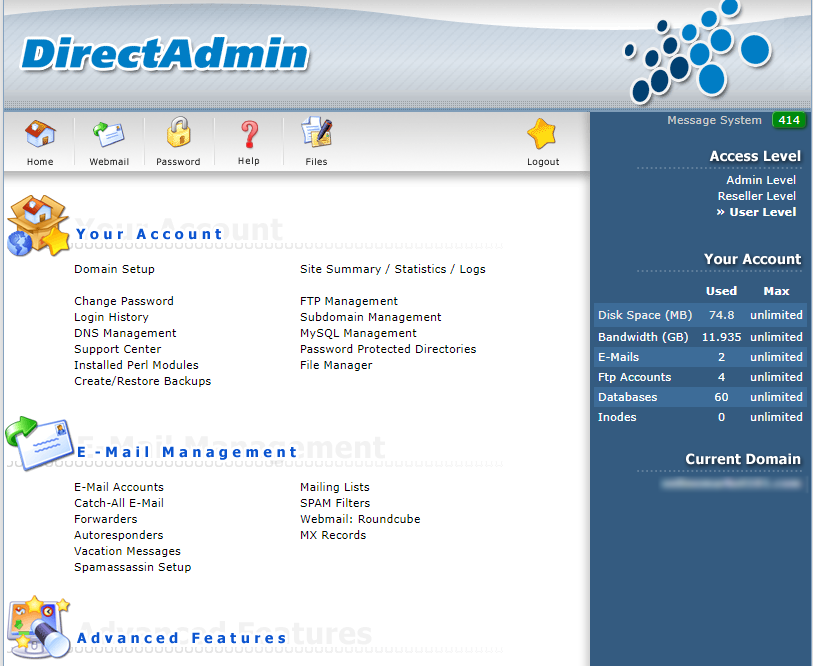Click the Your Account box icon
This screenshot has width=813, height=666.
(x=38, y=226)
